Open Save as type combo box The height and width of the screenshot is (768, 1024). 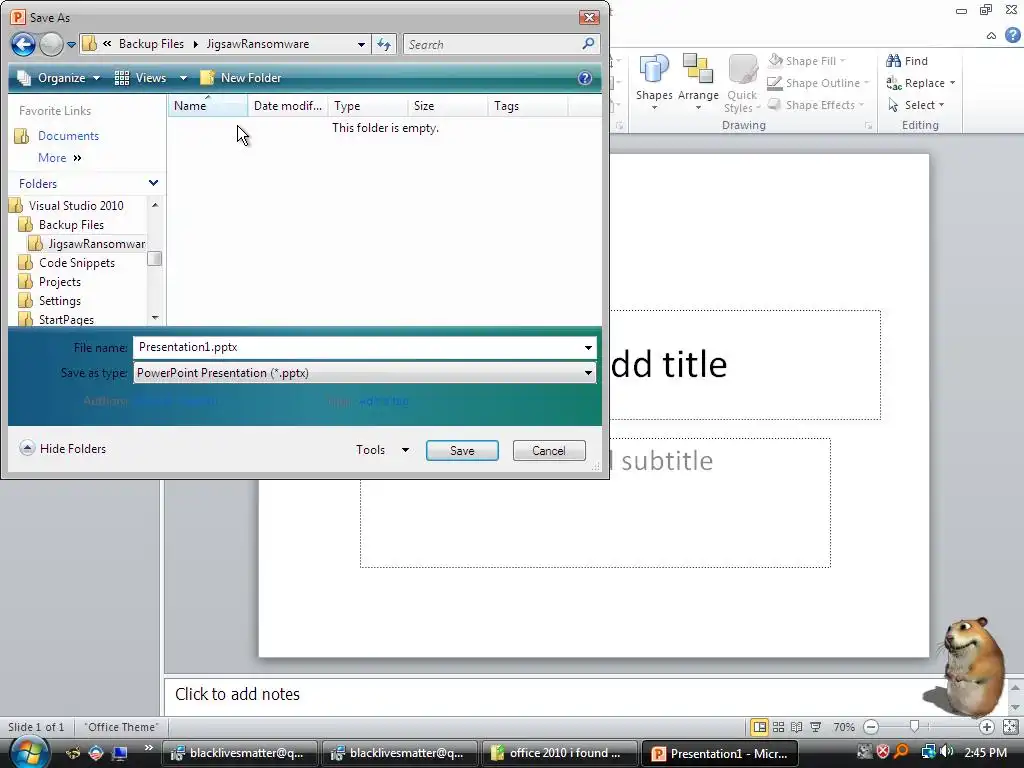(x=364, y=373)
